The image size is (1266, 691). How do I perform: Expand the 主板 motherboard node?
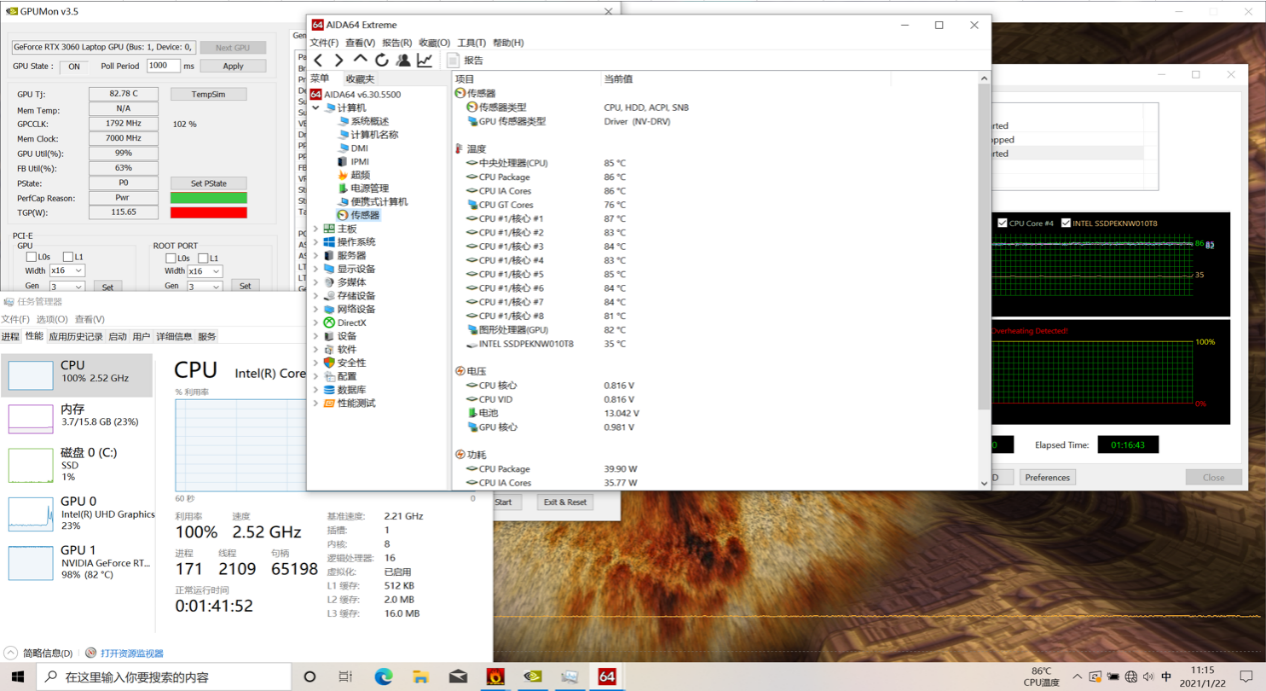(x=316, y=229)
